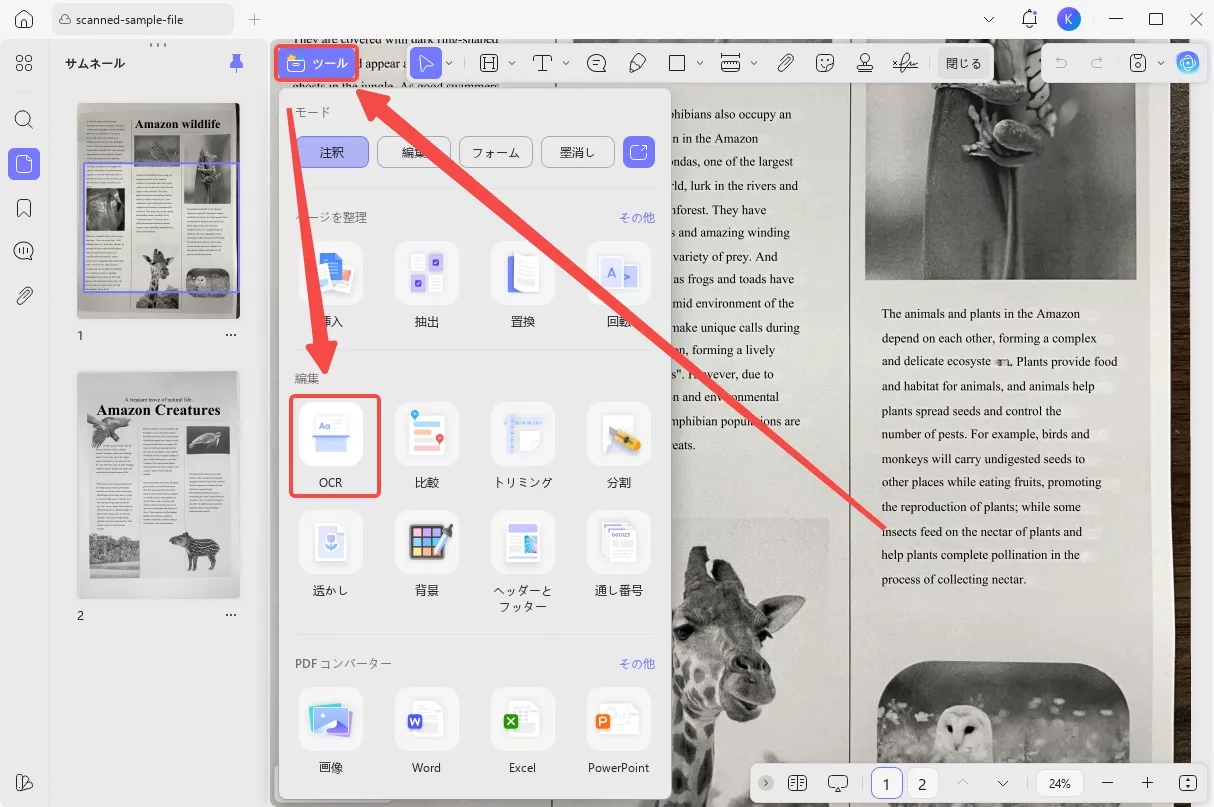Image resolution: width=1214 pixels, height=807 pixels.
Task: Select the トリミング crop tool
Action: click(523, 446)
